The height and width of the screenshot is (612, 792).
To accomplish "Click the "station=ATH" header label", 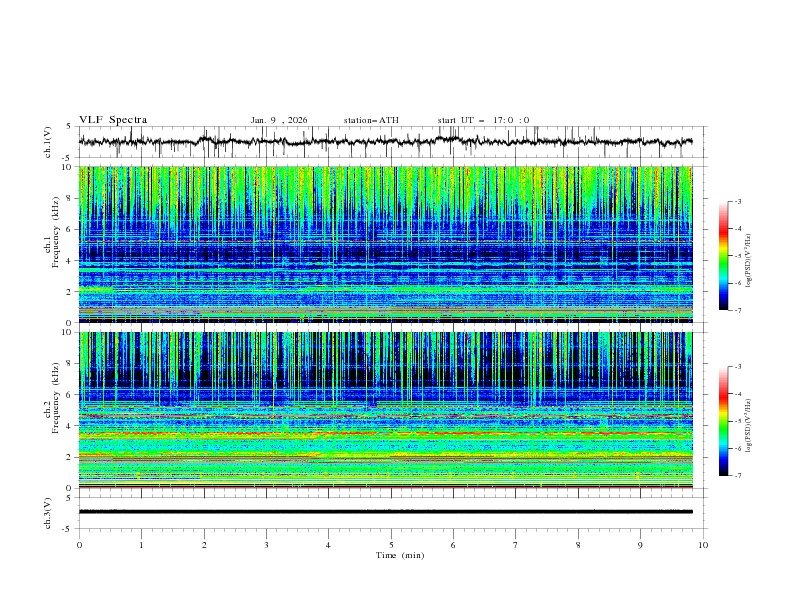I will pos(371,120).
